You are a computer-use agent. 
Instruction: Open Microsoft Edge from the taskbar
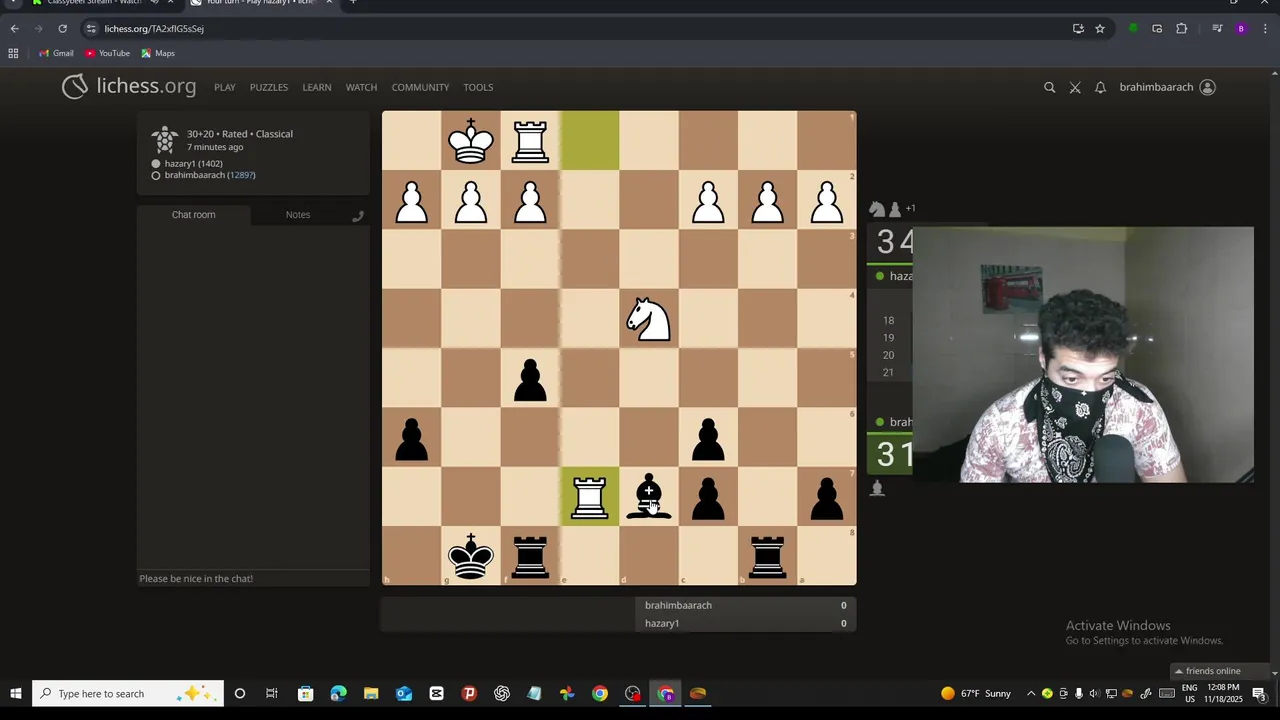338,694
